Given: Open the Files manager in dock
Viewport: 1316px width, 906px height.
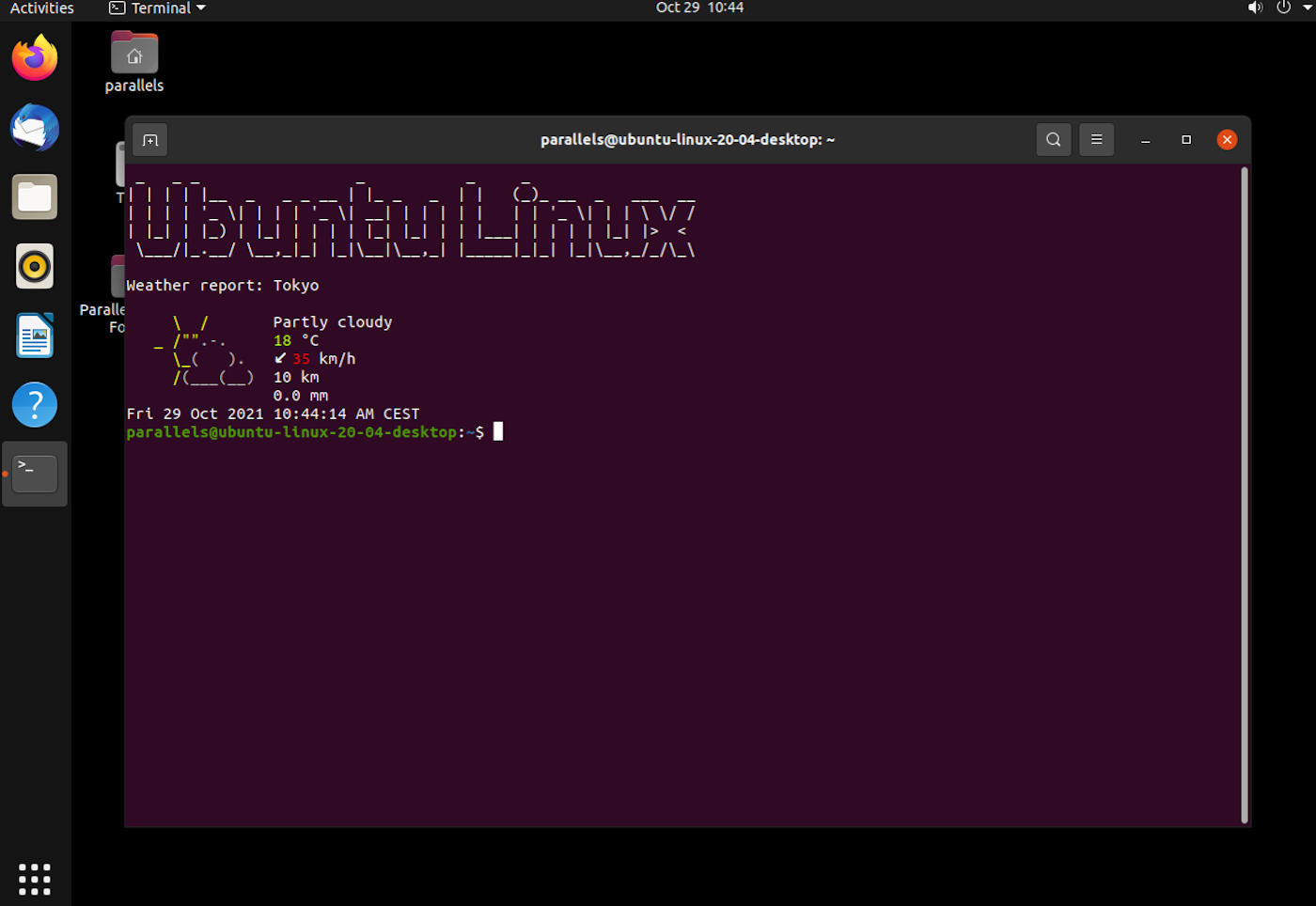Looking at the screenshot, I should point(35,197).
